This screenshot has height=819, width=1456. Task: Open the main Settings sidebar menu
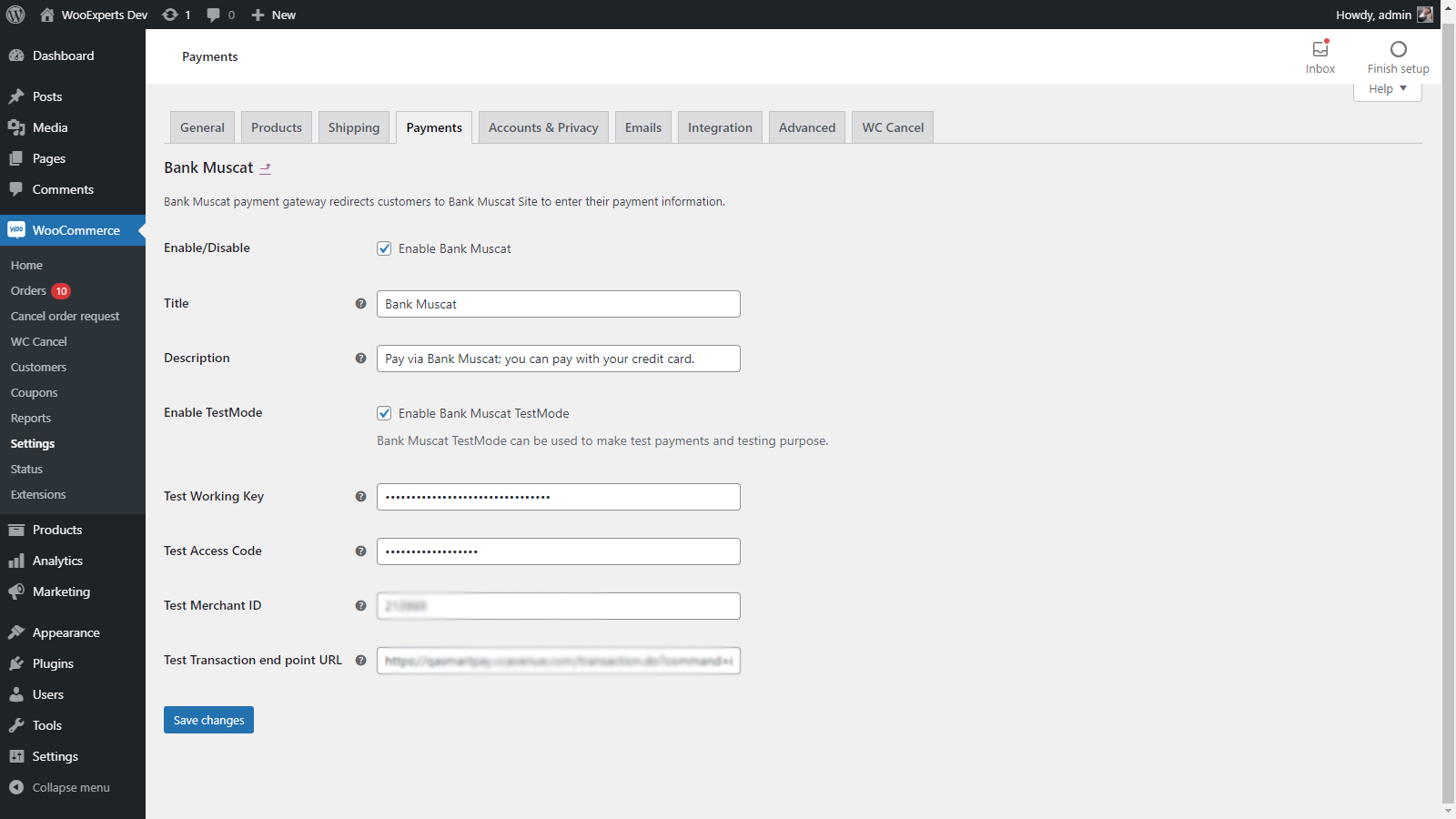[x=73, y=756]
